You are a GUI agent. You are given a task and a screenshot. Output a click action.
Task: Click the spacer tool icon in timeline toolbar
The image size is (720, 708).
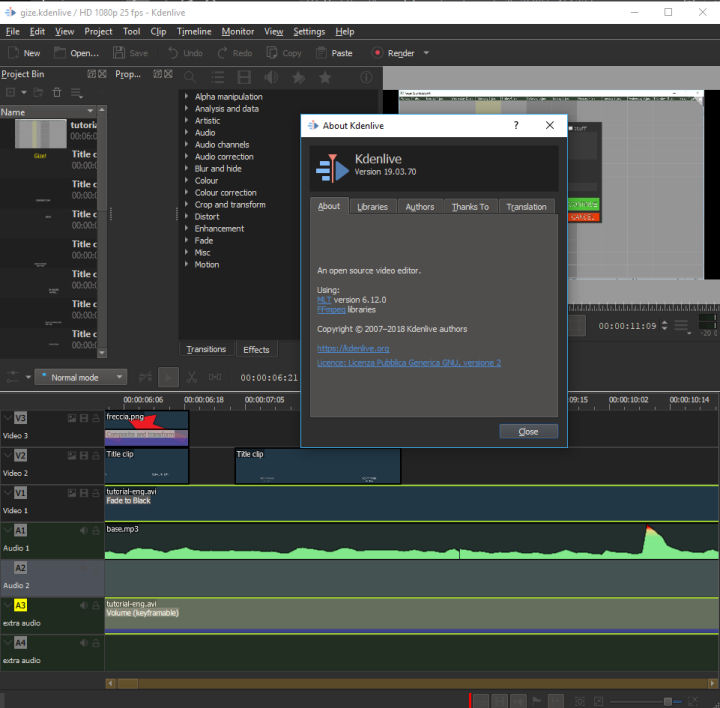(x=214, y=377)
